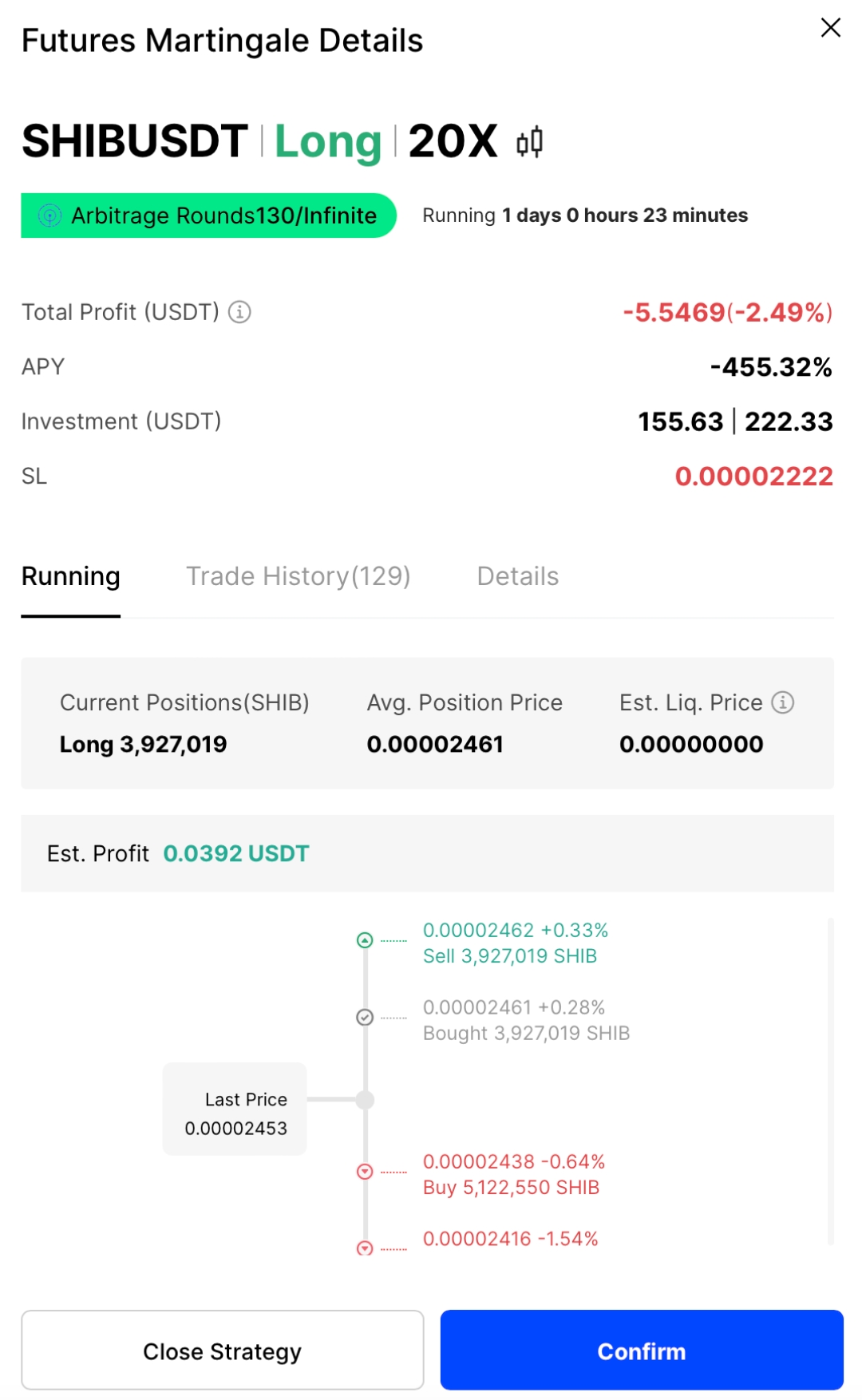Click the Total Profit info icon
The height and width of the screenshot is (1400, 862).
pyautogui.click(x=239, y=312)
